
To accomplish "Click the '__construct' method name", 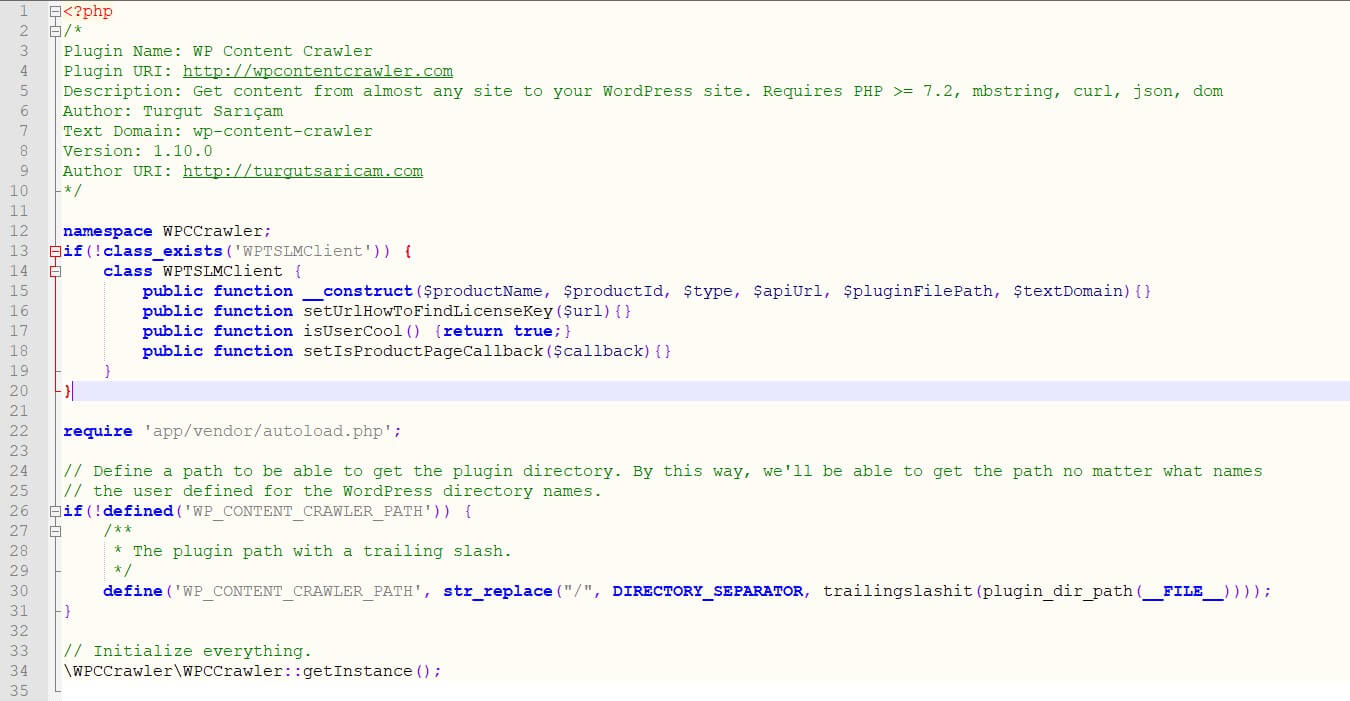I will pyautogui.click(x=358, y=291).
